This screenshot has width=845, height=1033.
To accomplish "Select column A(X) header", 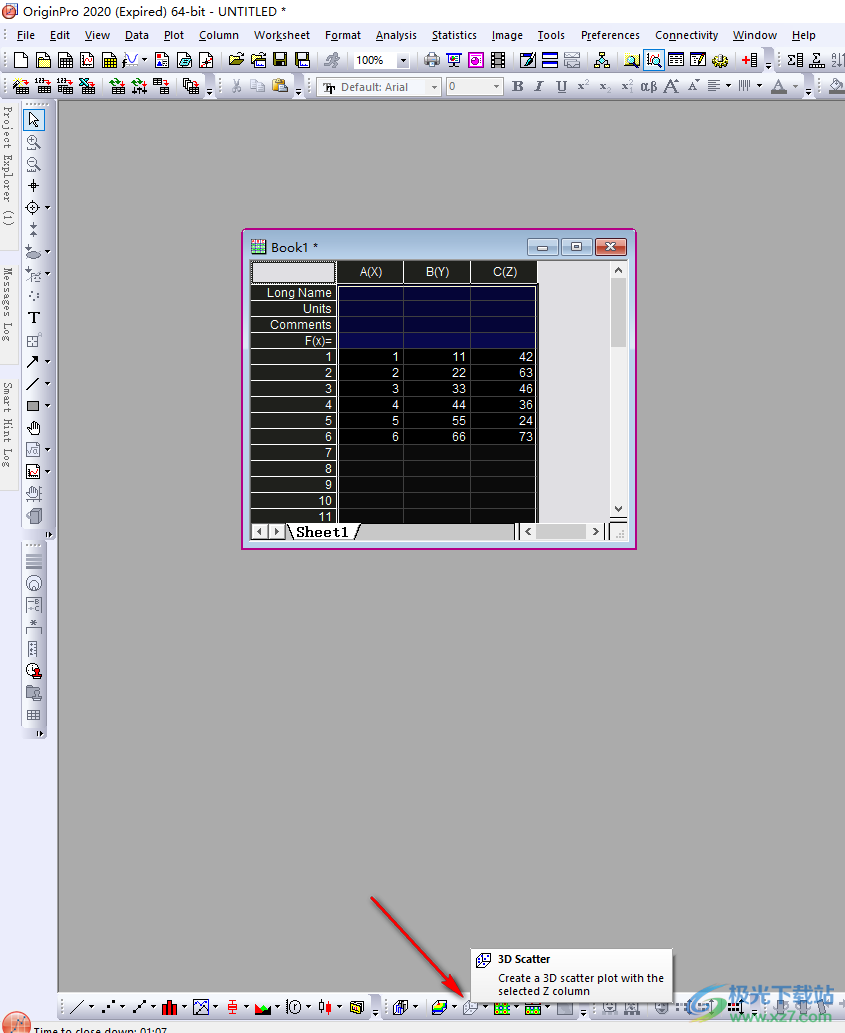I will point(370,271).
